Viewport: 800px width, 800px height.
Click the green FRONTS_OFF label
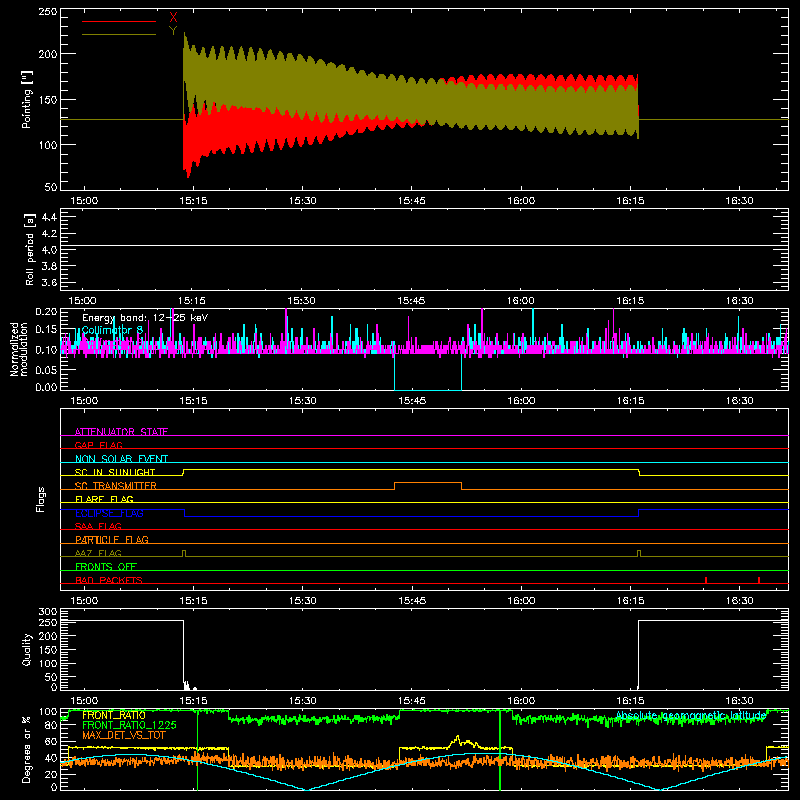pos(106,567)
